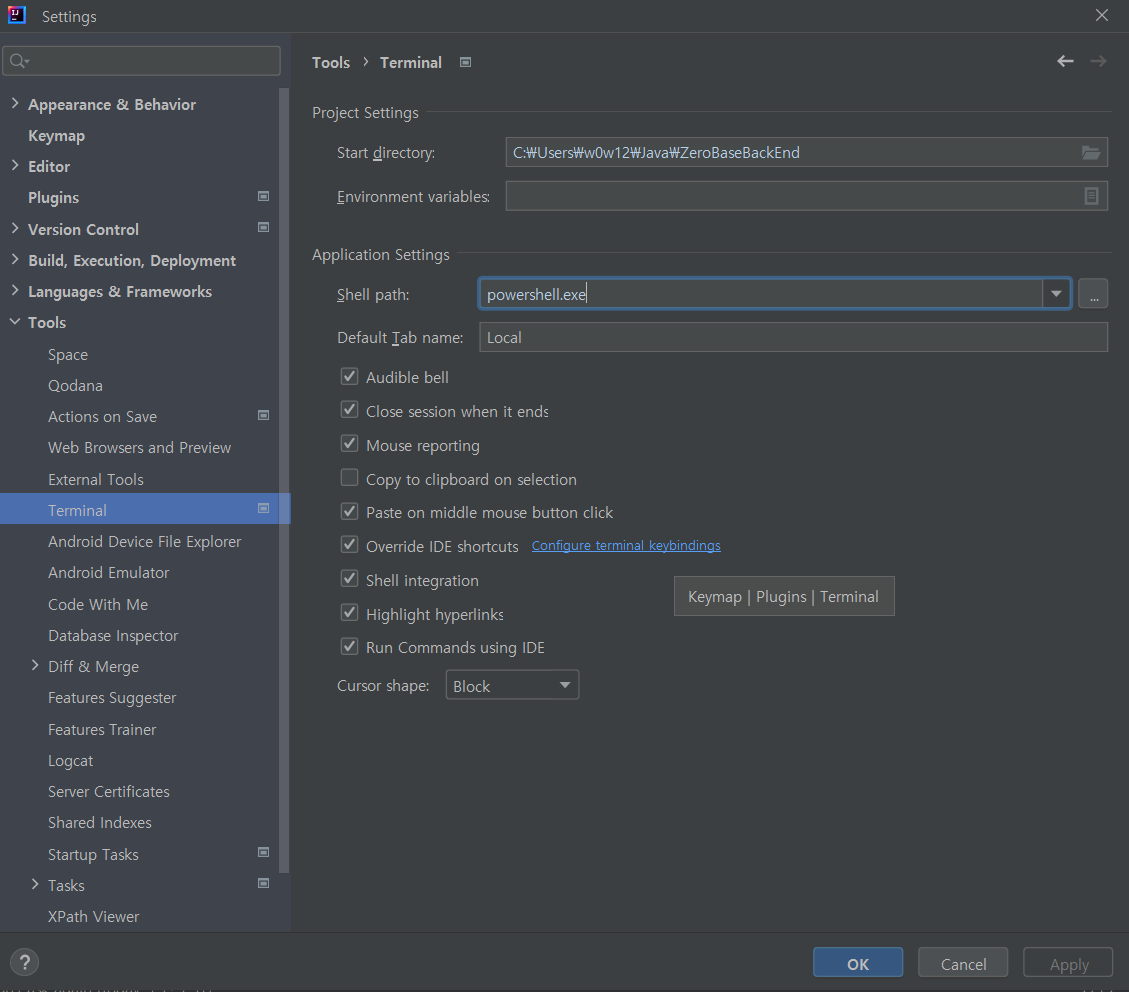The width and height of the screenshot is (1129, 992).
Task: Click the ellipsis browse button for Shell path
Action: (x=1093, y=294)
